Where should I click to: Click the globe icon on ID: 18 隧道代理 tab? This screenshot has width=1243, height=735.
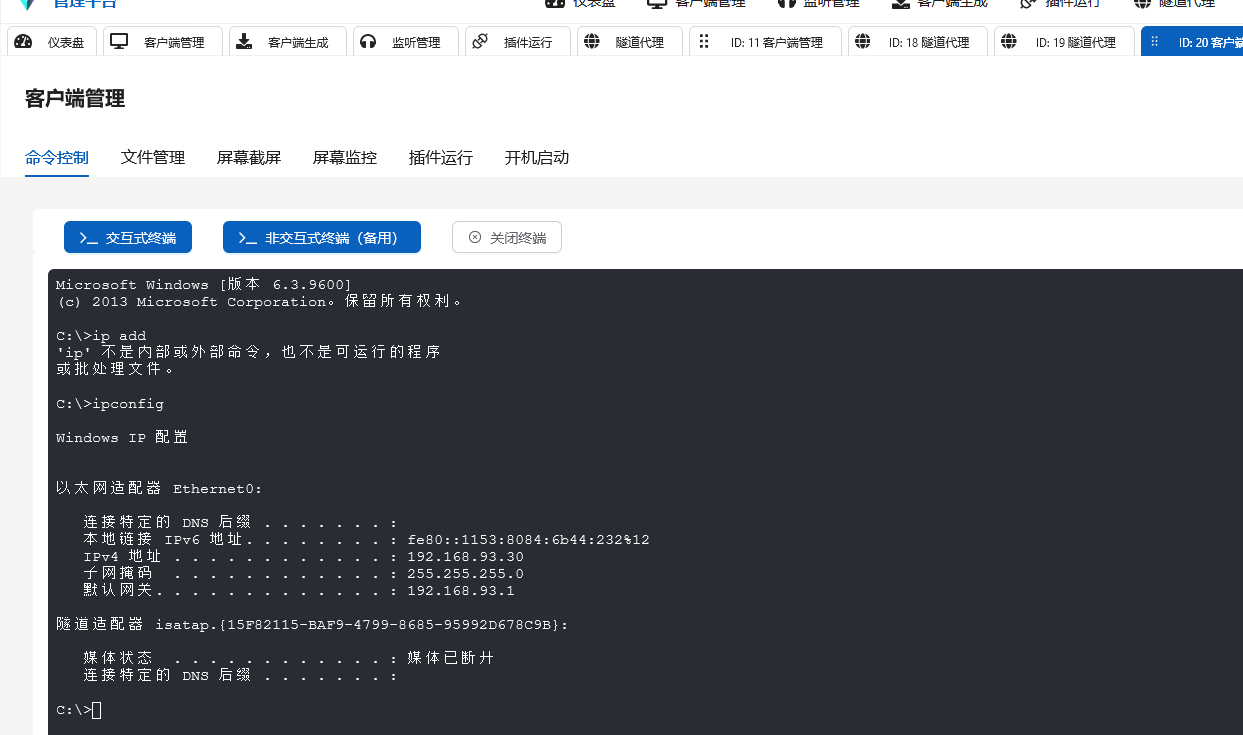[863, 42]
